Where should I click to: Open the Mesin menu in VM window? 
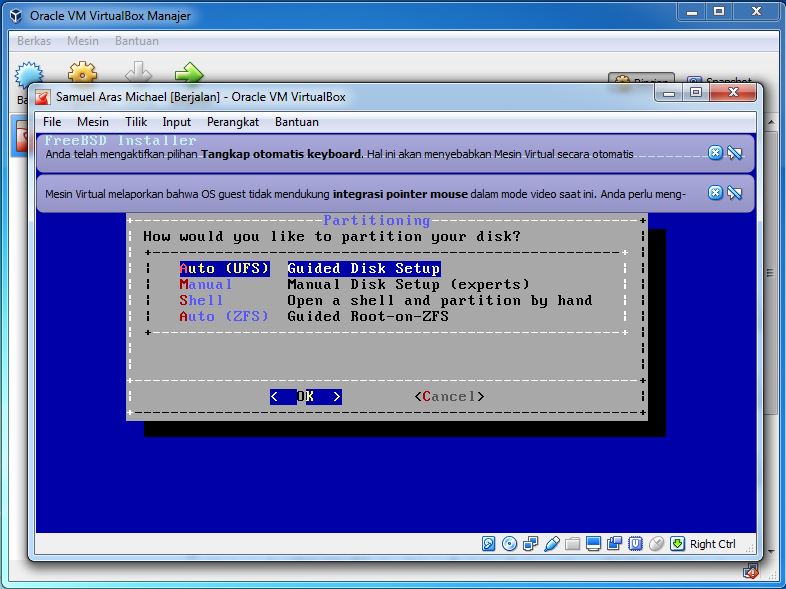click(x=93, y=122)
